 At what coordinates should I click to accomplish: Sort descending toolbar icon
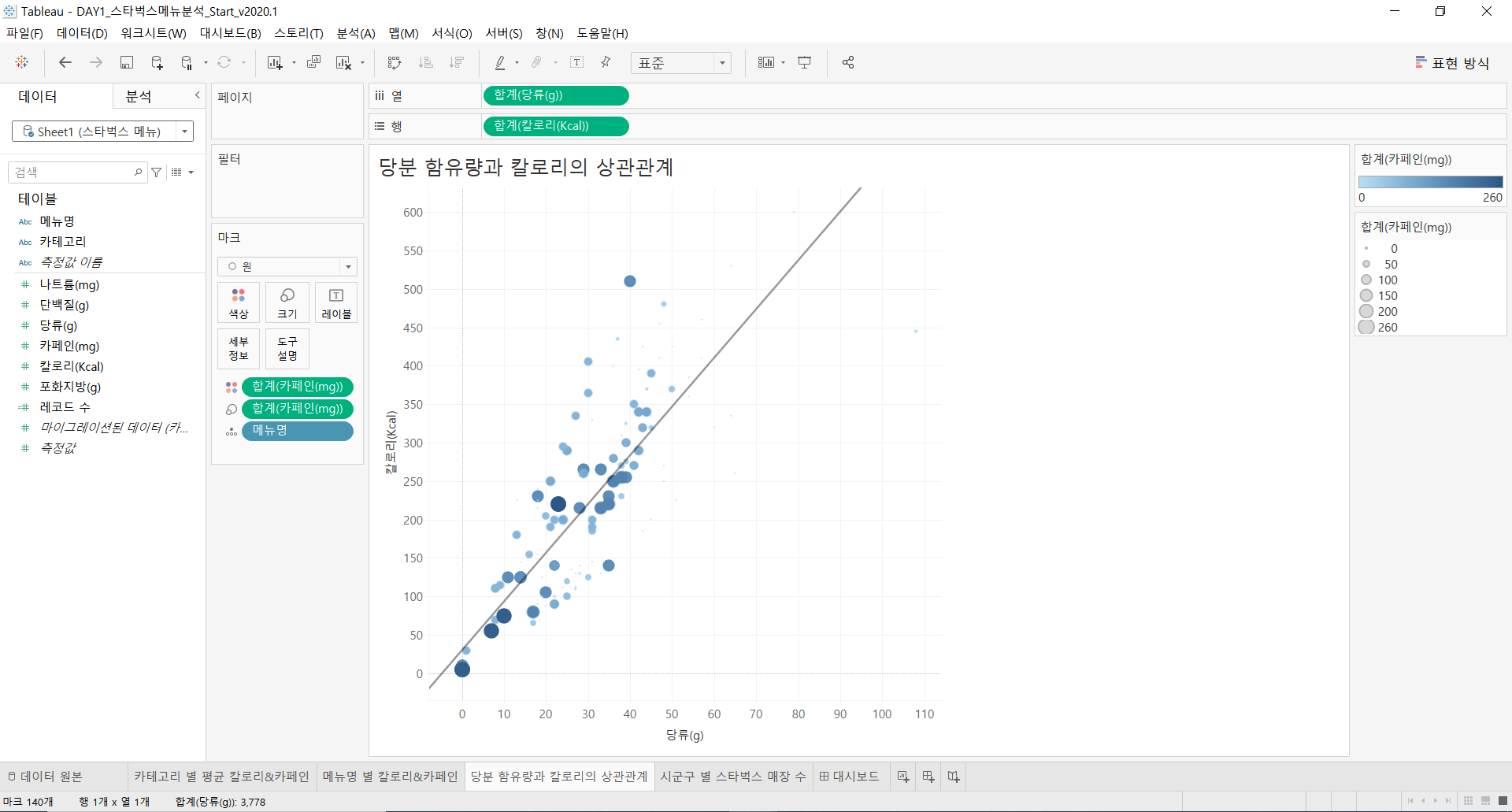click(456, 62)
